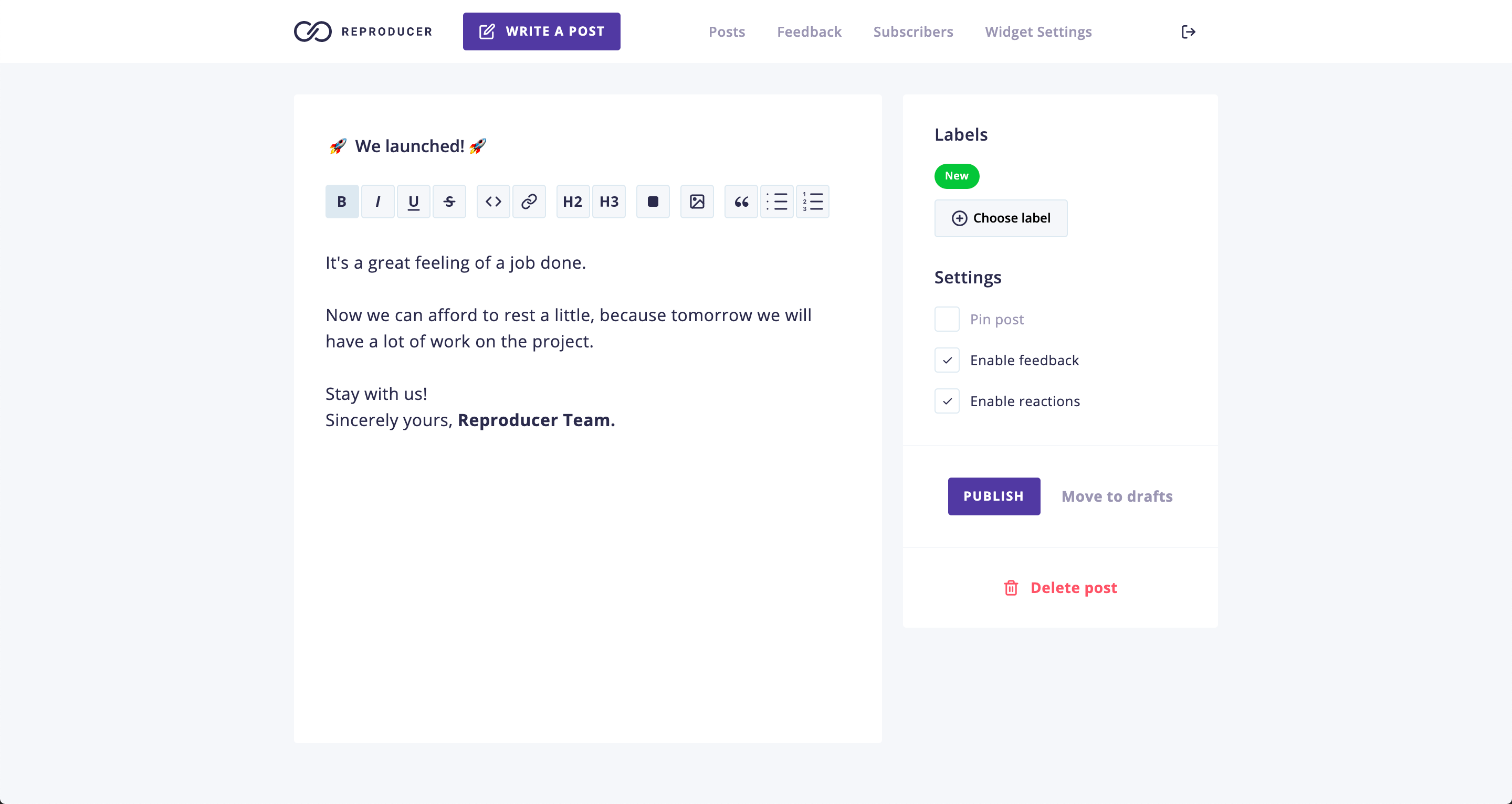Click the log out icon
1512x804 pixels.
coord(1188,31)
